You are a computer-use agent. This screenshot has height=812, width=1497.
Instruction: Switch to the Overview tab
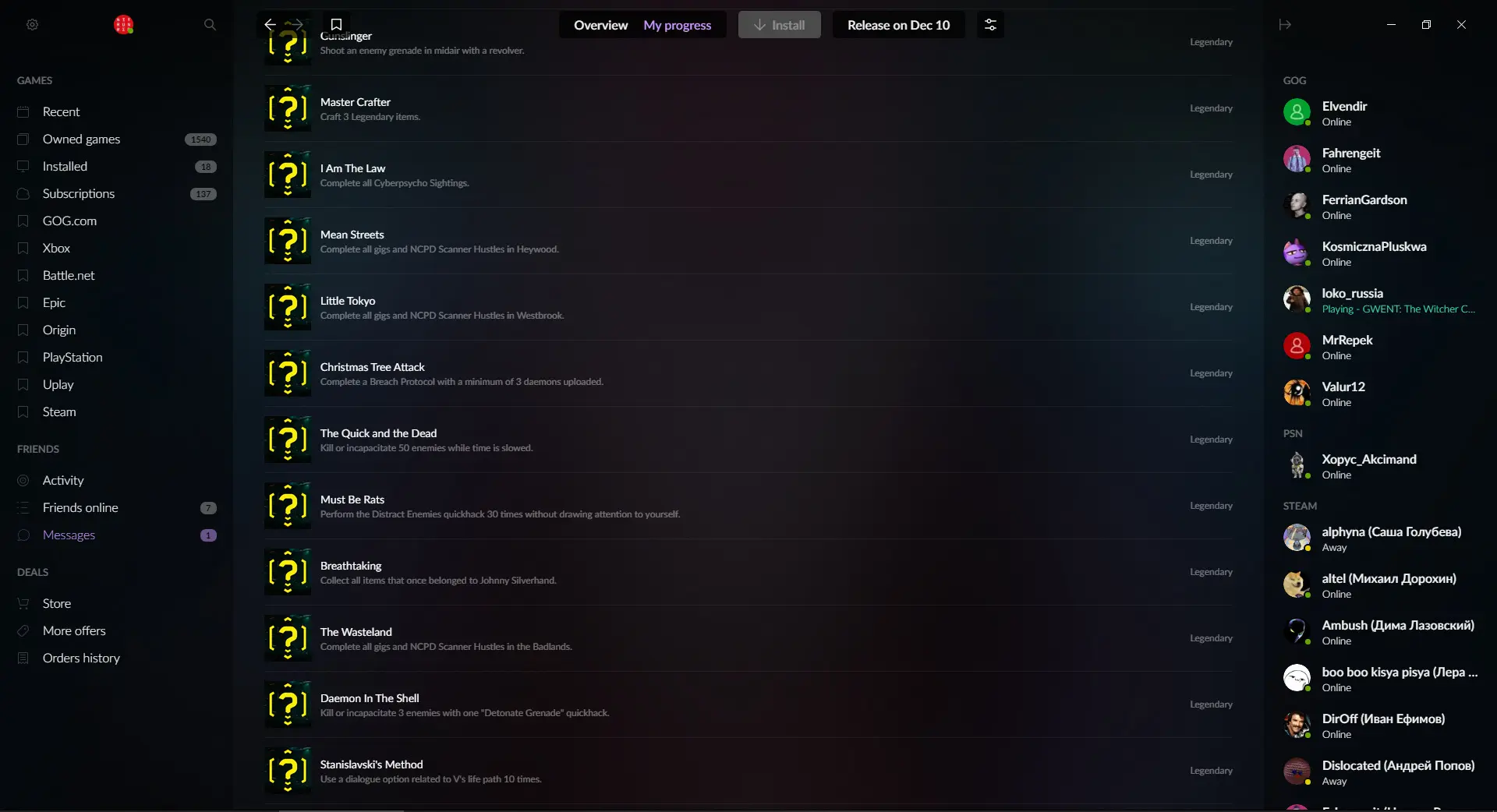pos(600,25)
